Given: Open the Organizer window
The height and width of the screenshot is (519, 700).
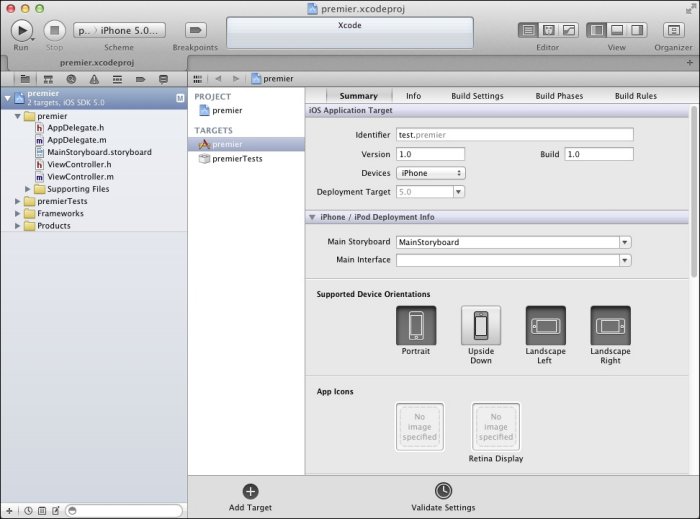Looking at the screenshot, I should pyautogui.click(x=673, y=30).
